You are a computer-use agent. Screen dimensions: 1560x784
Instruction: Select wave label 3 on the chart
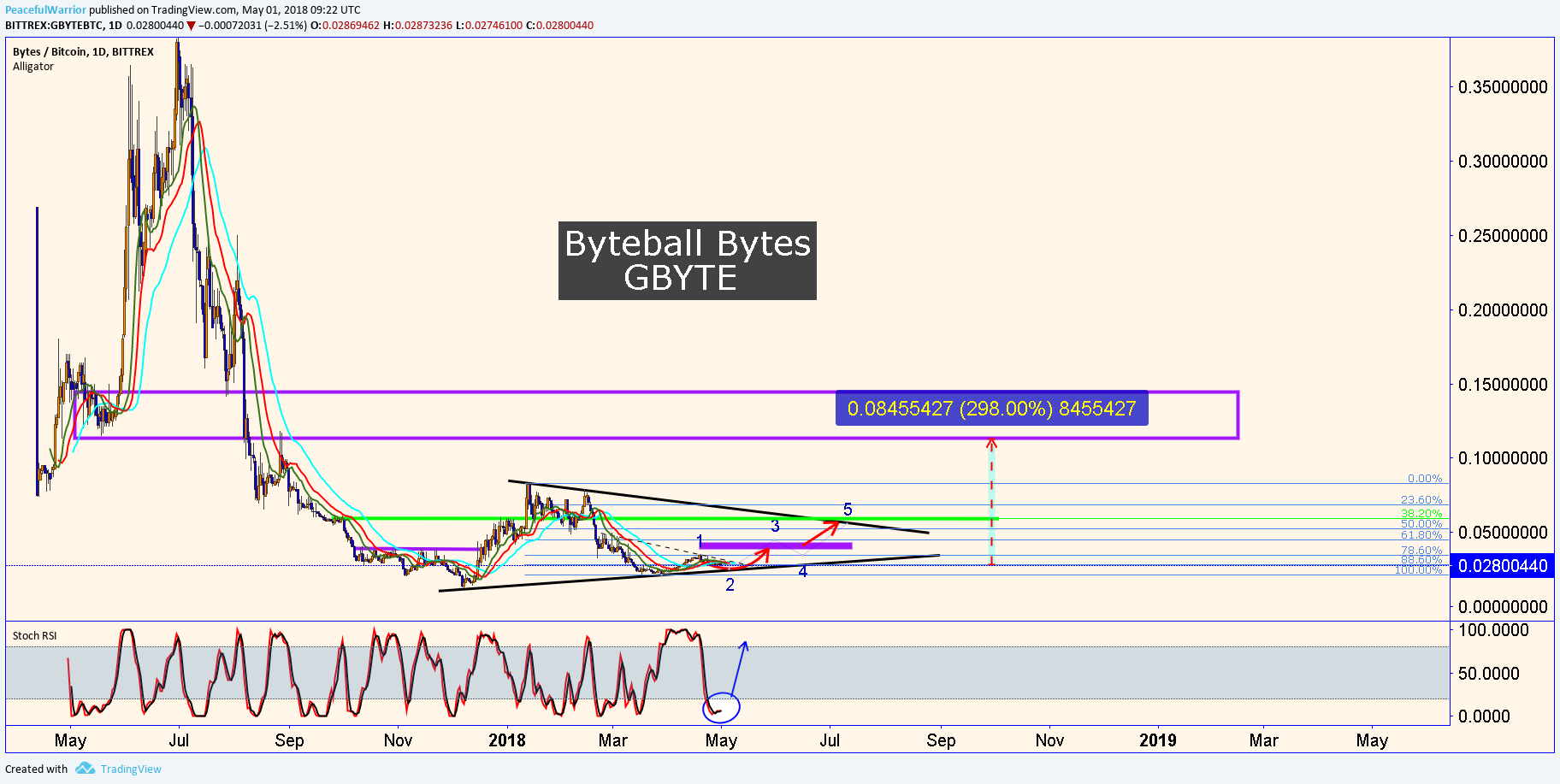pyautogui.click(x=775, y=526)
